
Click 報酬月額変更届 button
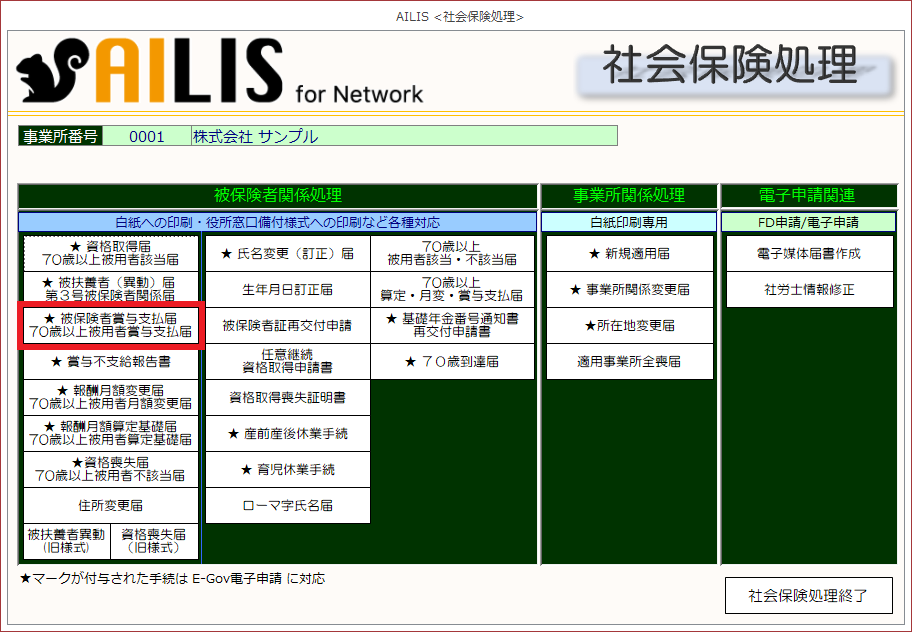(x=111, y=397)
